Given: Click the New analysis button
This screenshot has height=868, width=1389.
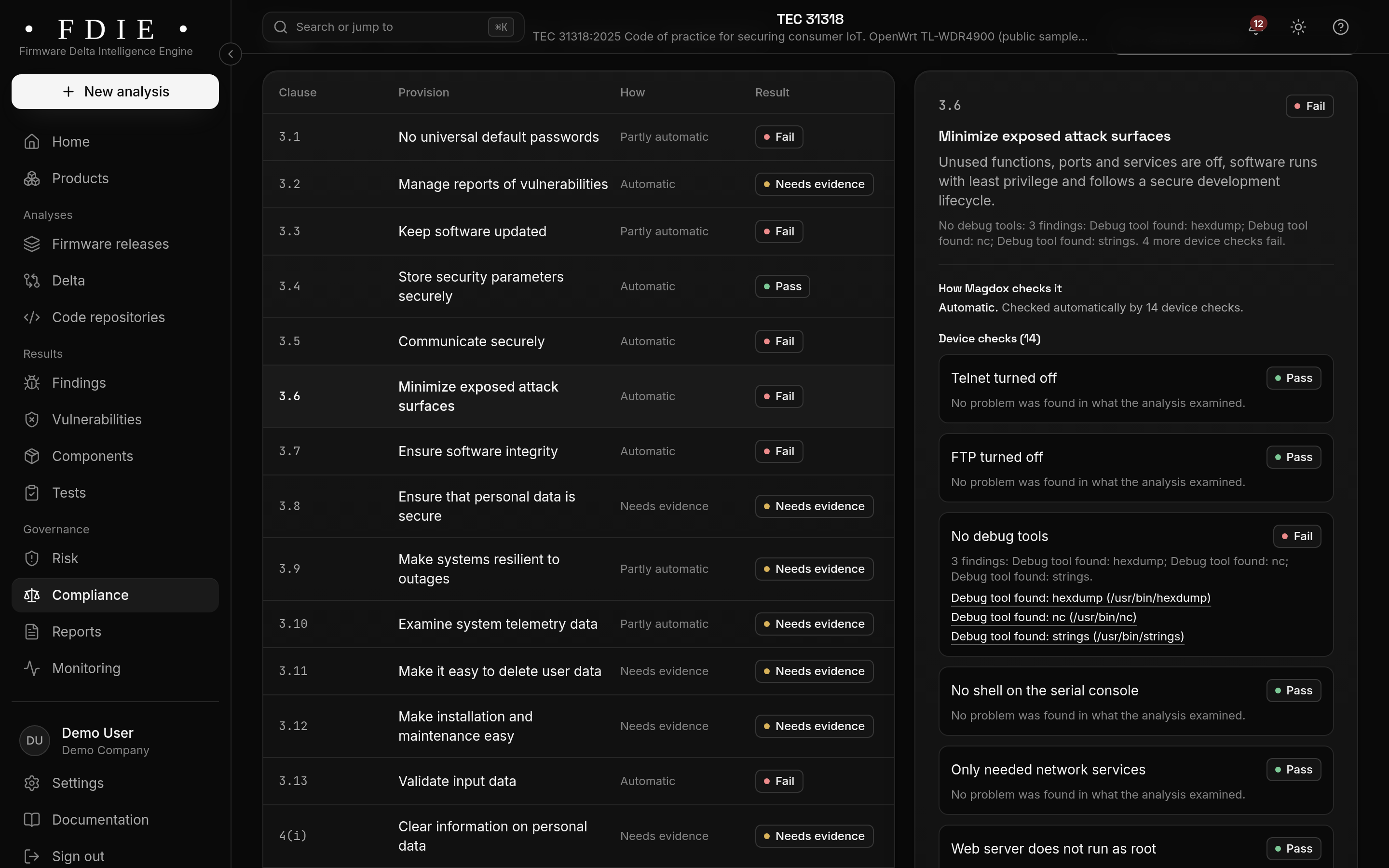Looking at the screenshot, I should [115, 92].
